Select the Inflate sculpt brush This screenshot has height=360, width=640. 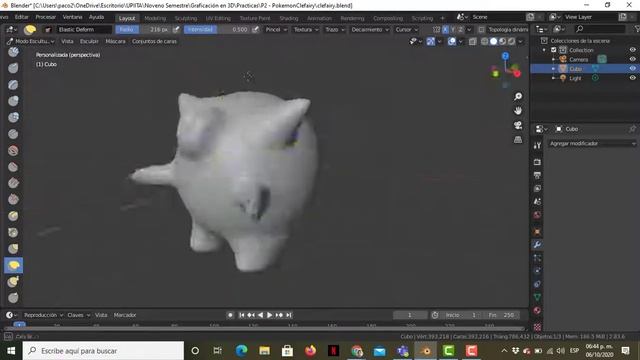tap(13, 101)
